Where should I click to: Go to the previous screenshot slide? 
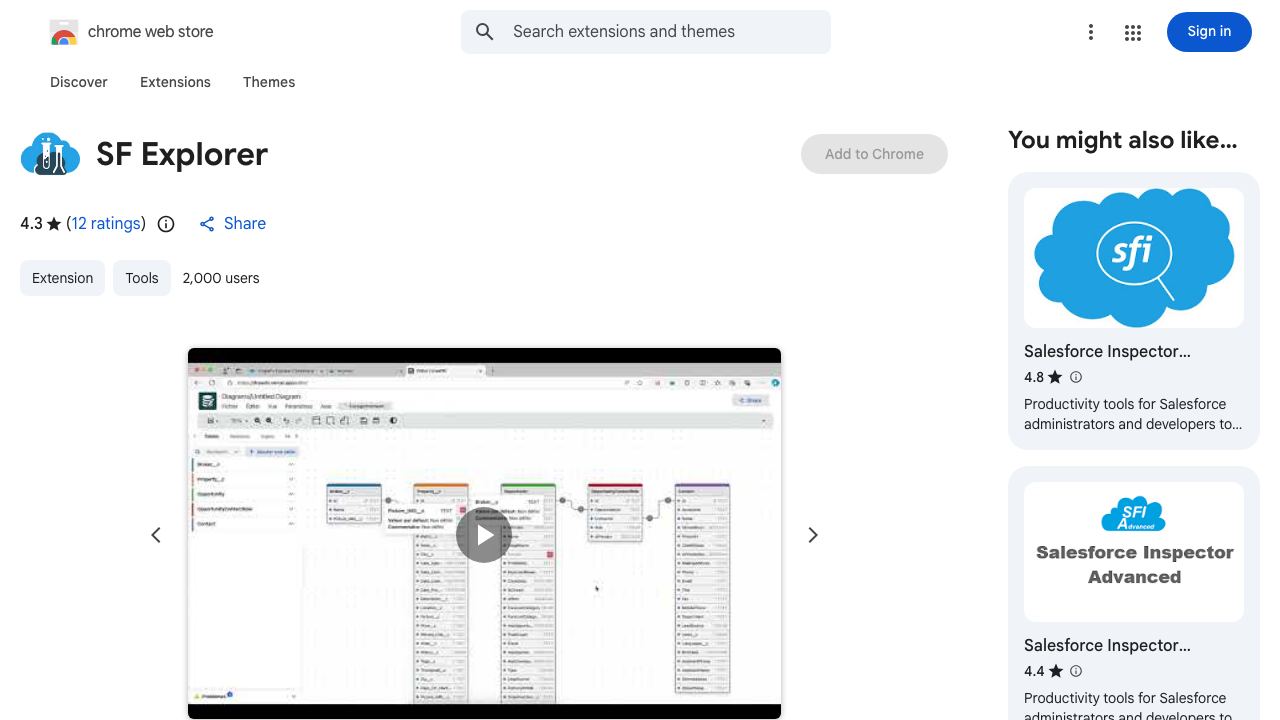pyautogui.click(x=156, y=535)
